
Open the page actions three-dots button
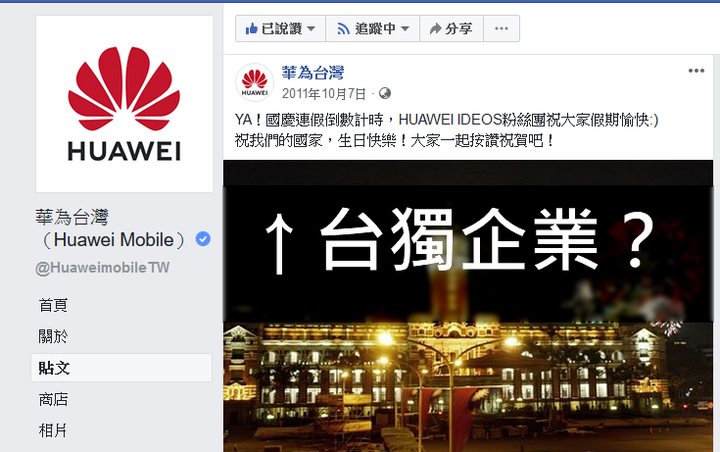tap(501, 28)
